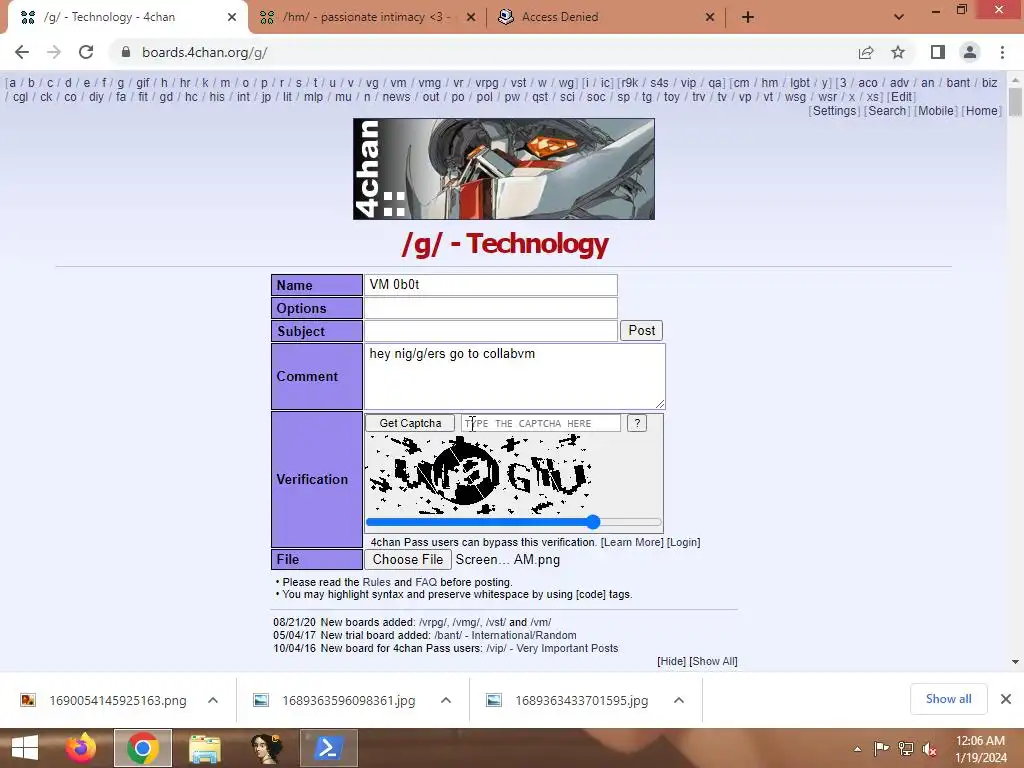This screenshot has width=1024, height=768.
Task: Open the Windows Start menu
Action: coord(25,748)
